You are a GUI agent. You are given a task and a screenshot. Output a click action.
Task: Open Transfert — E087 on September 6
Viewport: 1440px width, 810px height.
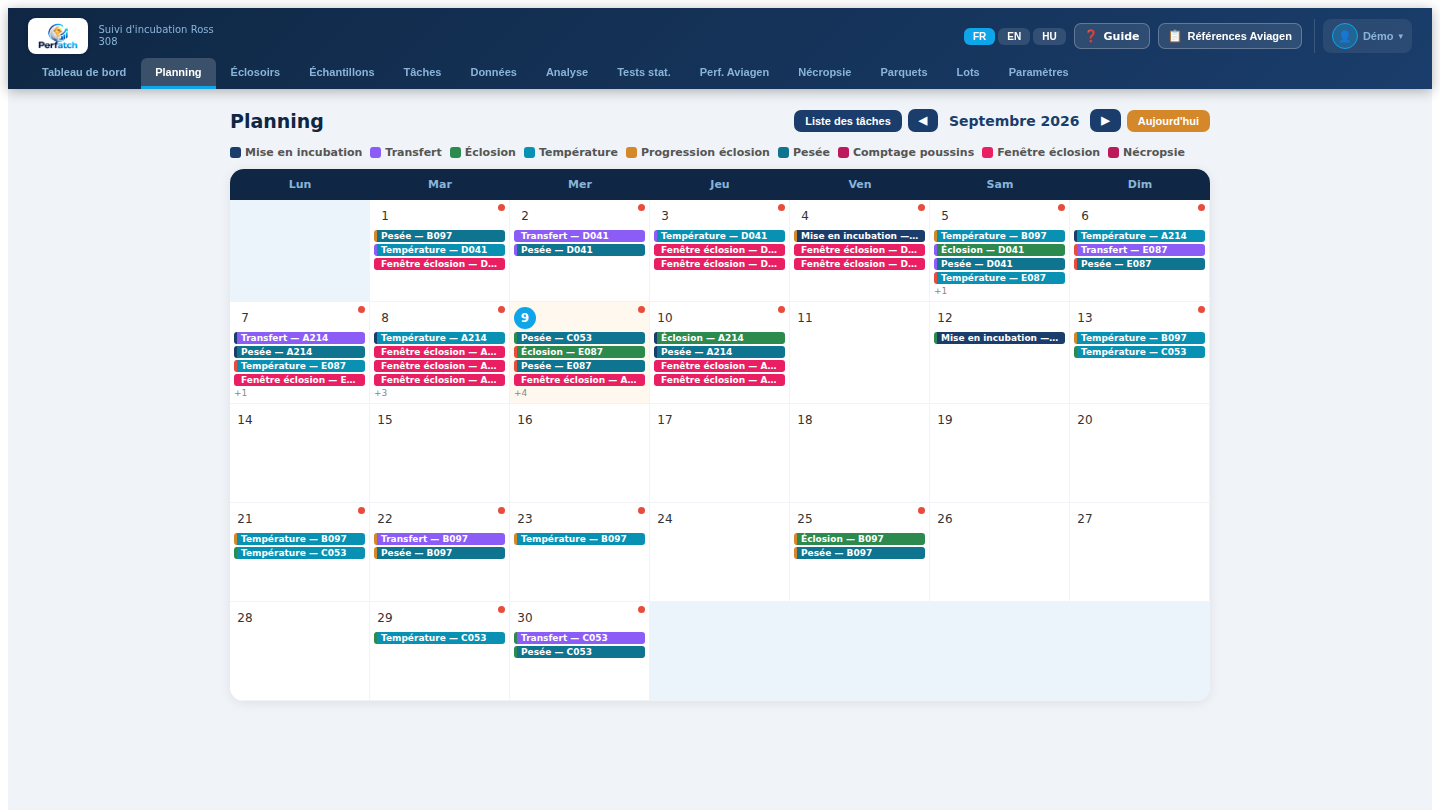coord(1140,250)
